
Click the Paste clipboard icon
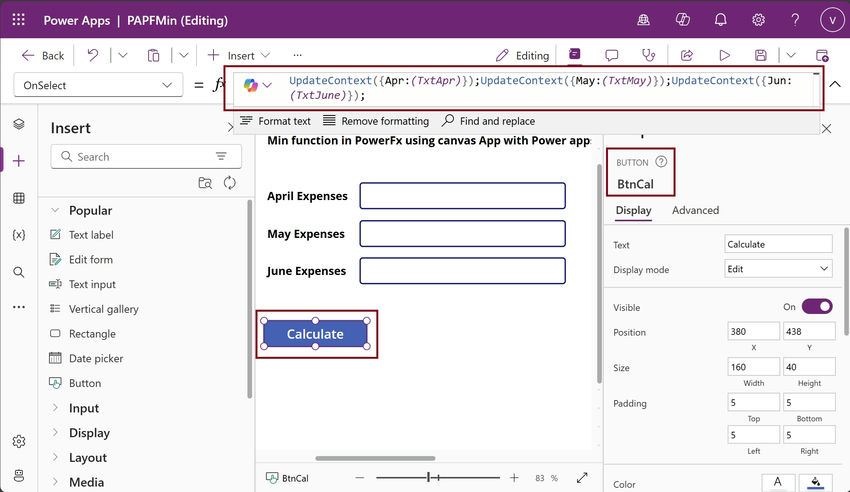click(153, 55)
